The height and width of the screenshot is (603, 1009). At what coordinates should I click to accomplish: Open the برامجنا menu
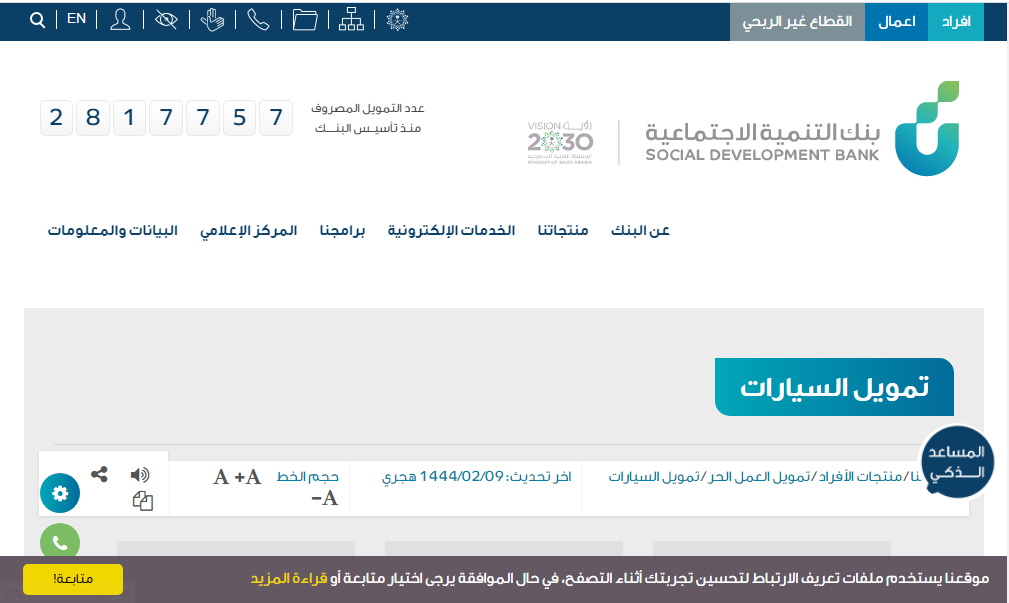coord(342,230)
